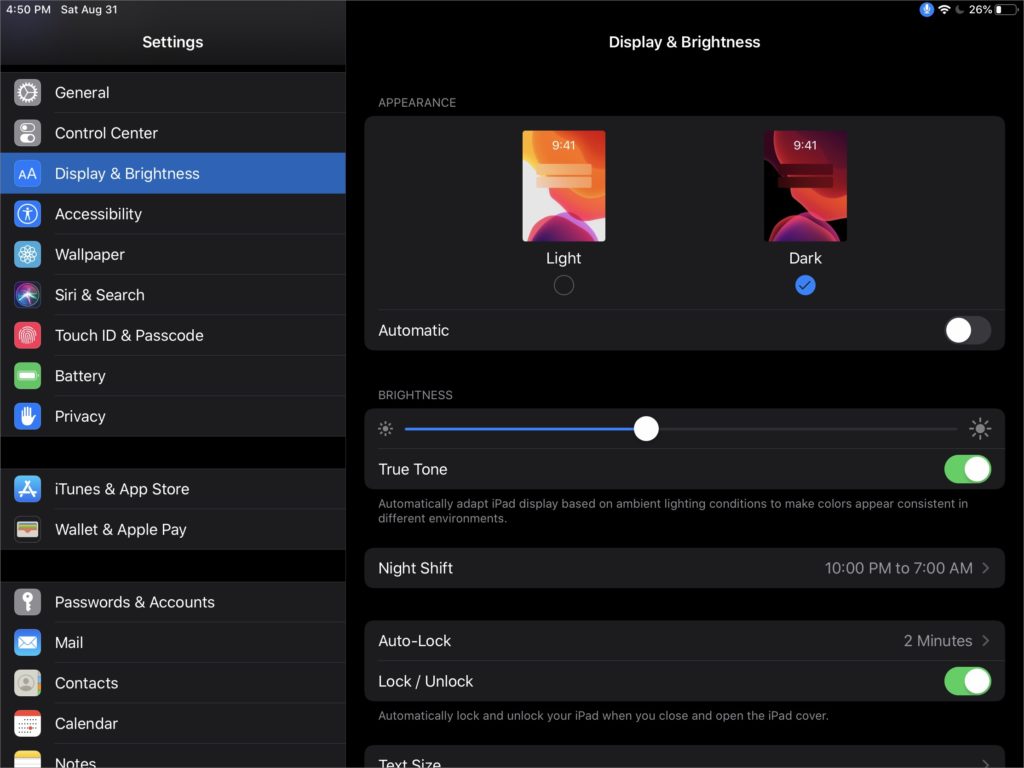Image resolution: width=1024 pixels, height=768 pixels.
Task: Tap the General gear icon
Action: pyautogui.click(x=28, y=93)
